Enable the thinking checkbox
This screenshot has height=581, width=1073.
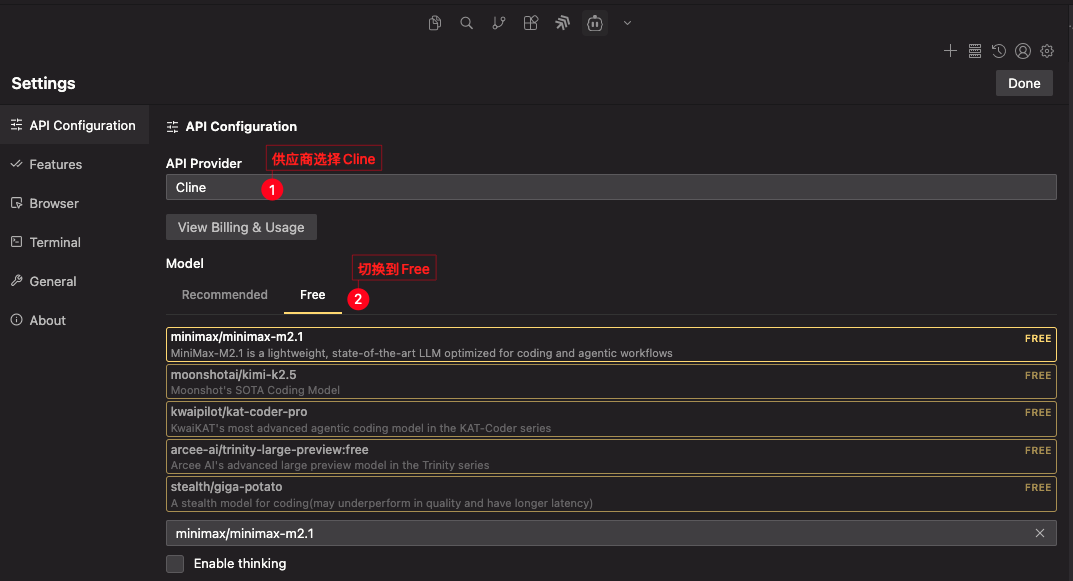(x=175, y=564)
